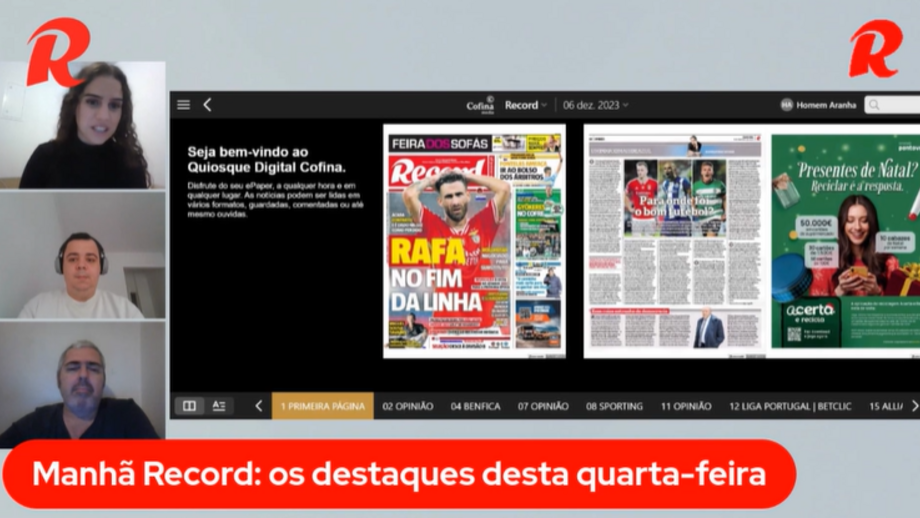
Task: Jump to the 08 Sporting section
Action: (614, 406)
